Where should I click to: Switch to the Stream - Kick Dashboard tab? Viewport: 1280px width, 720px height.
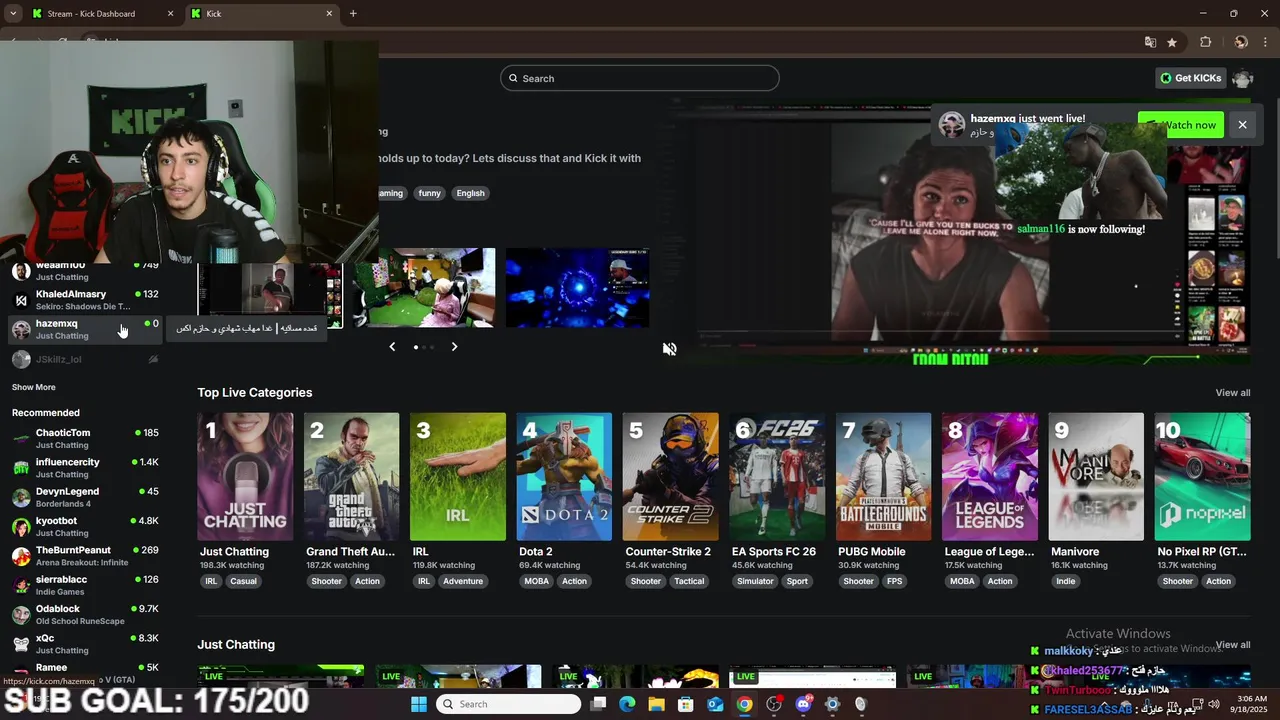click(102, 14)
